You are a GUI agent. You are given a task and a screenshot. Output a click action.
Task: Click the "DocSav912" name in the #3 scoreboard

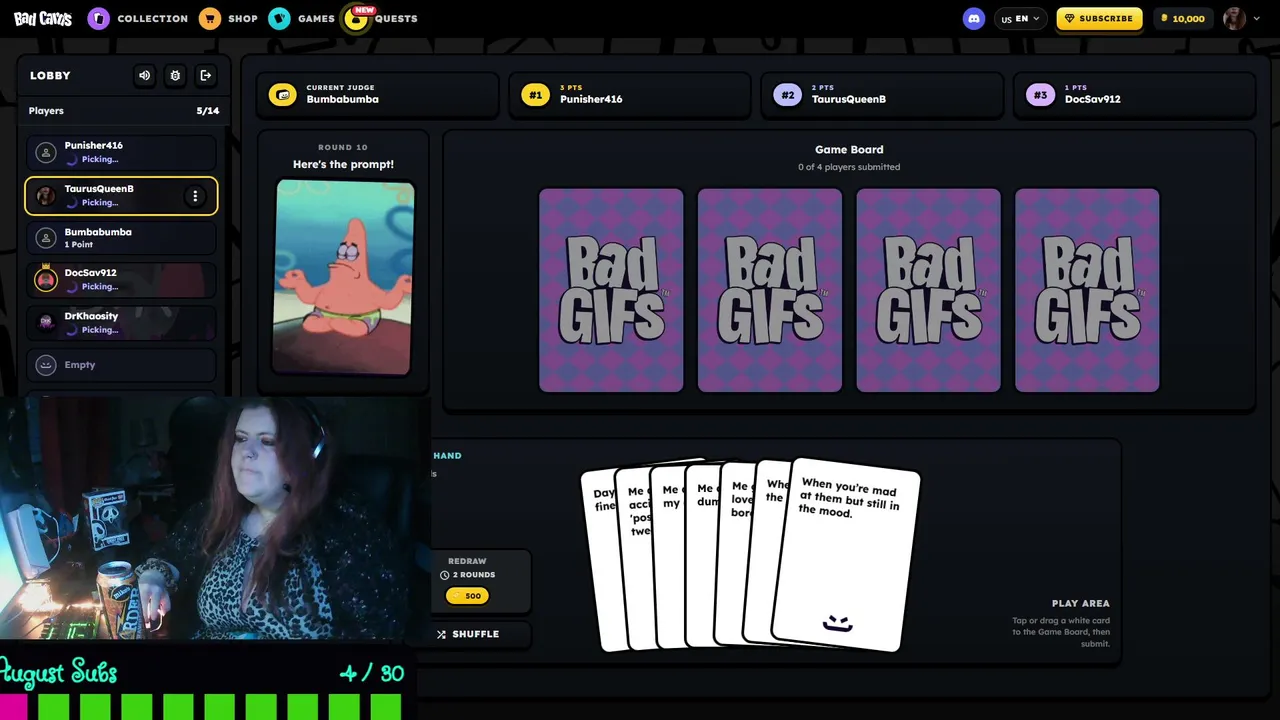[1093, 99]
